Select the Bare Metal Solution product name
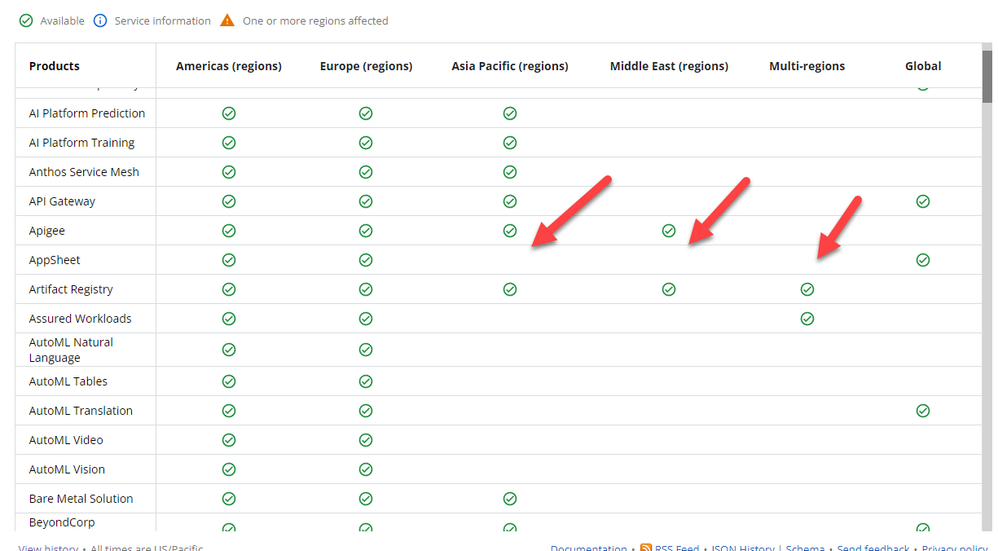Viewport: 998px width, 551px height. 81,499
